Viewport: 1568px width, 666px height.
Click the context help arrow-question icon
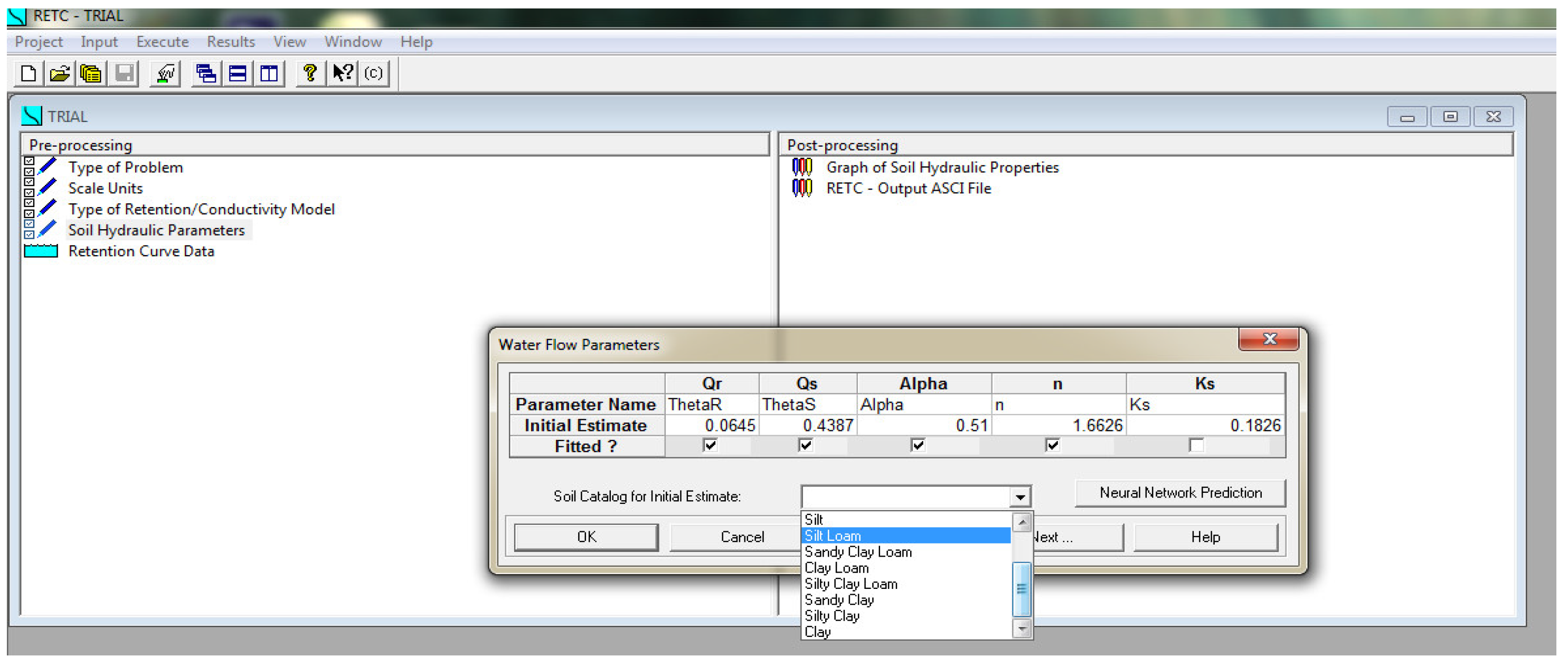(342, 73)
